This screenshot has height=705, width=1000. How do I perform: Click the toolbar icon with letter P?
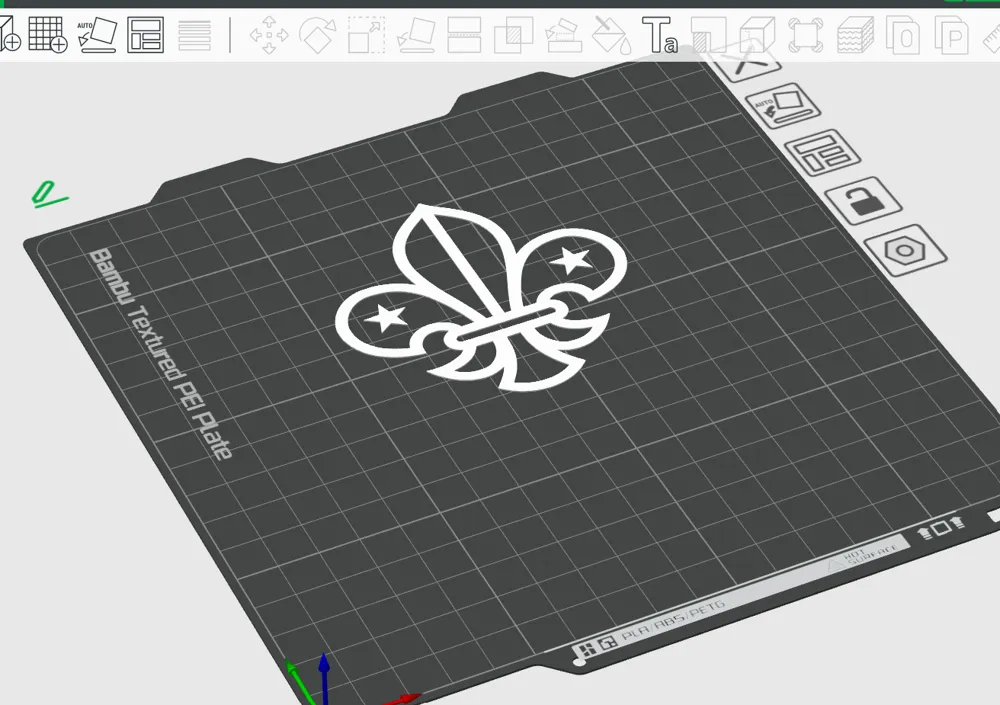click(x=952, y=35)
